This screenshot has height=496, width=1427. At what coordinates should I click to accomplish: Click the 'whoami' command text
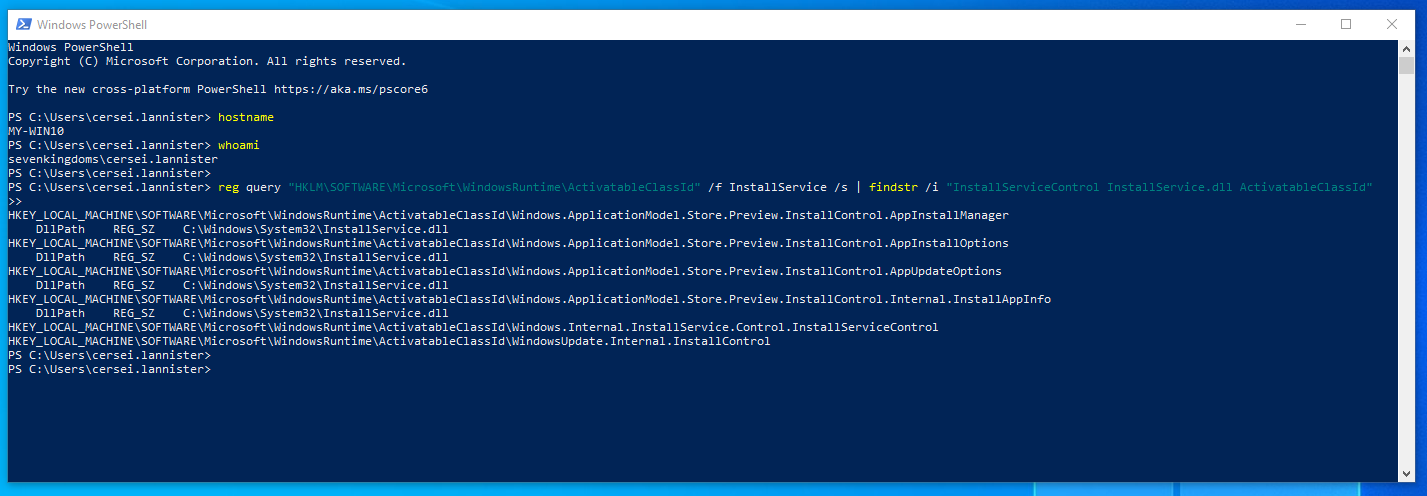(x=239, y=145)
